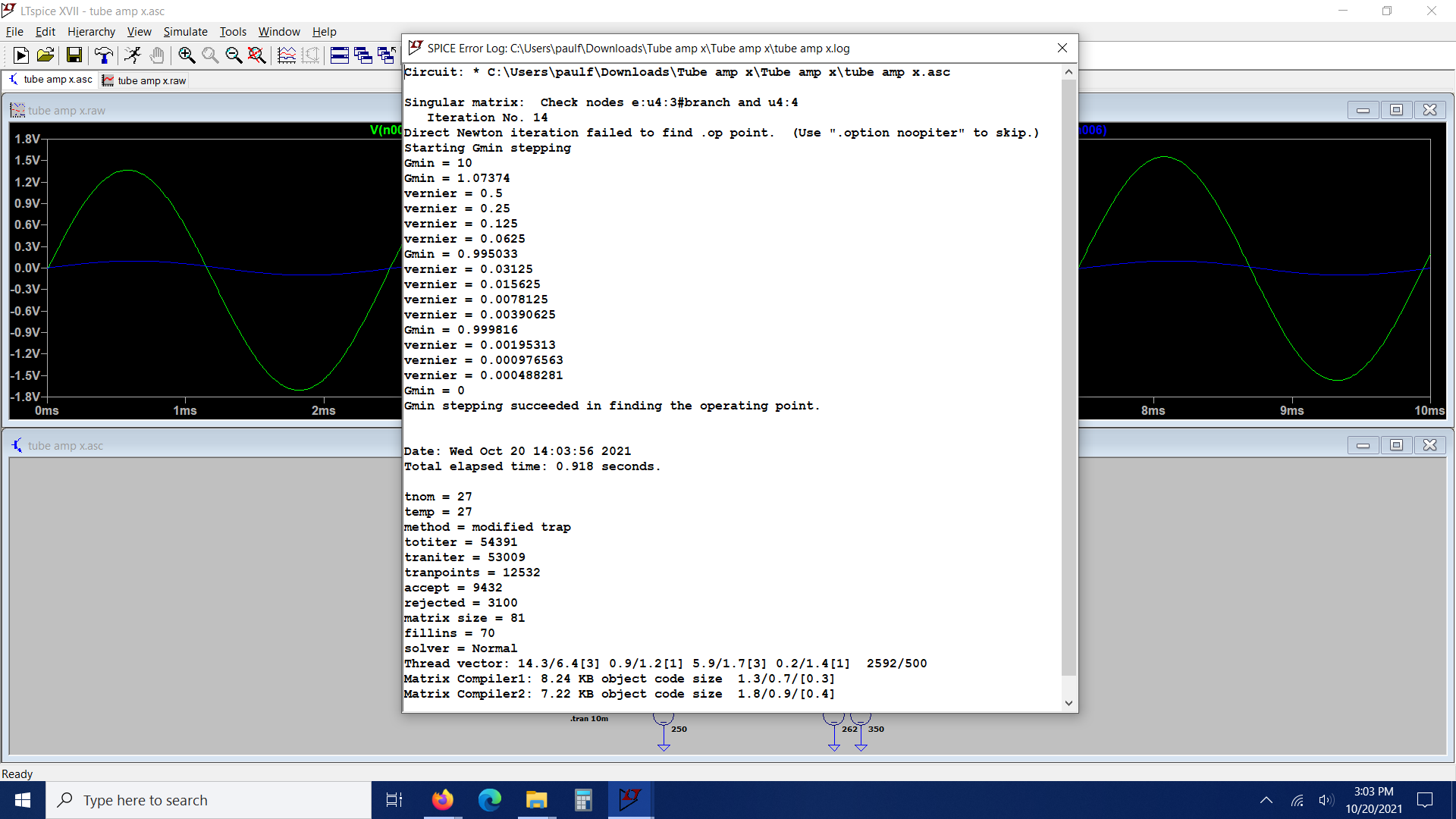The height and width of the screenshot is (819, 1456).
Task: Switch to tube amp x.raw tab
Action: 144,80
